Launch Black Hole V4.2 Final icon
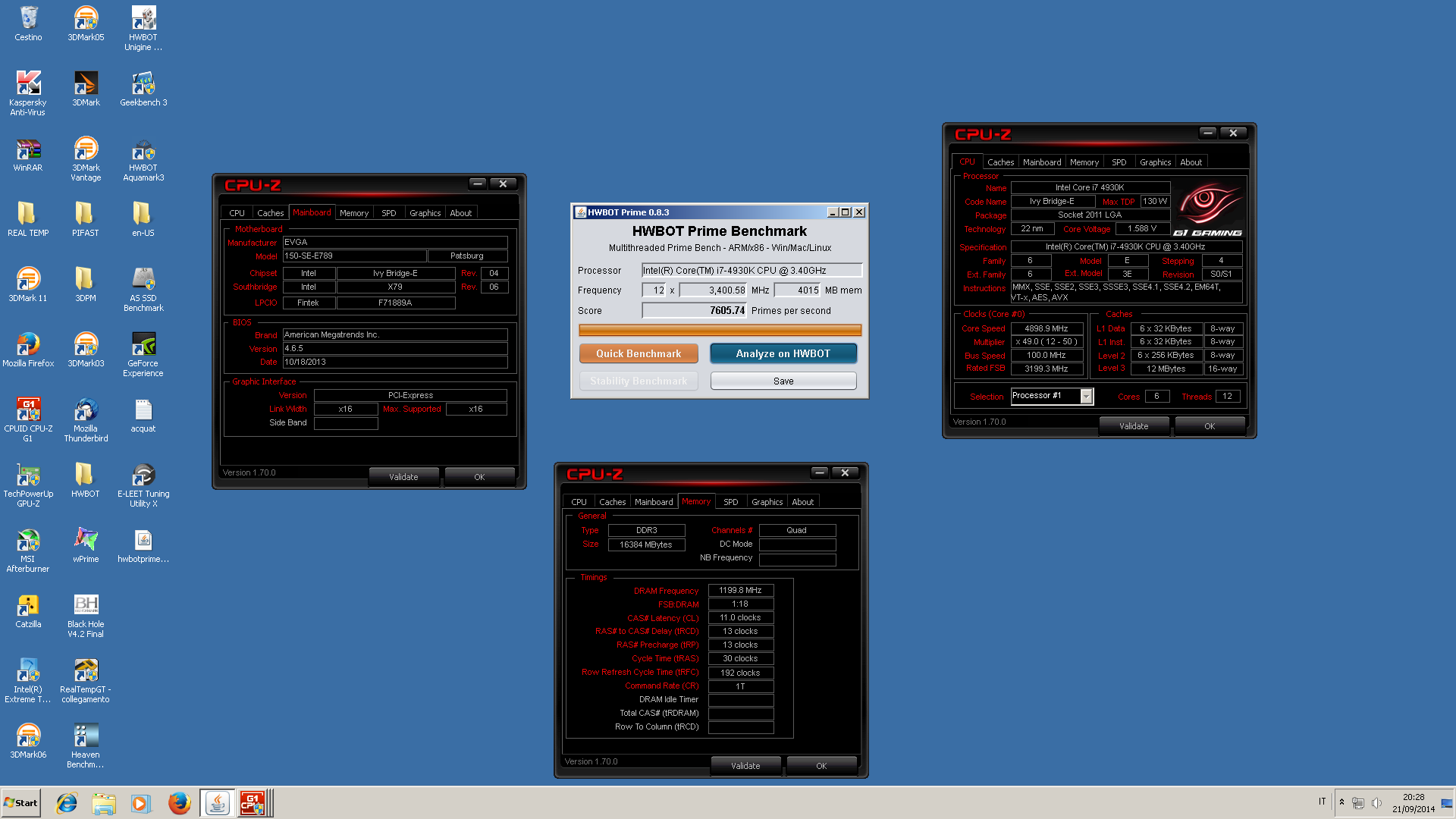1456x819 pixels. [x=86, y=615]
